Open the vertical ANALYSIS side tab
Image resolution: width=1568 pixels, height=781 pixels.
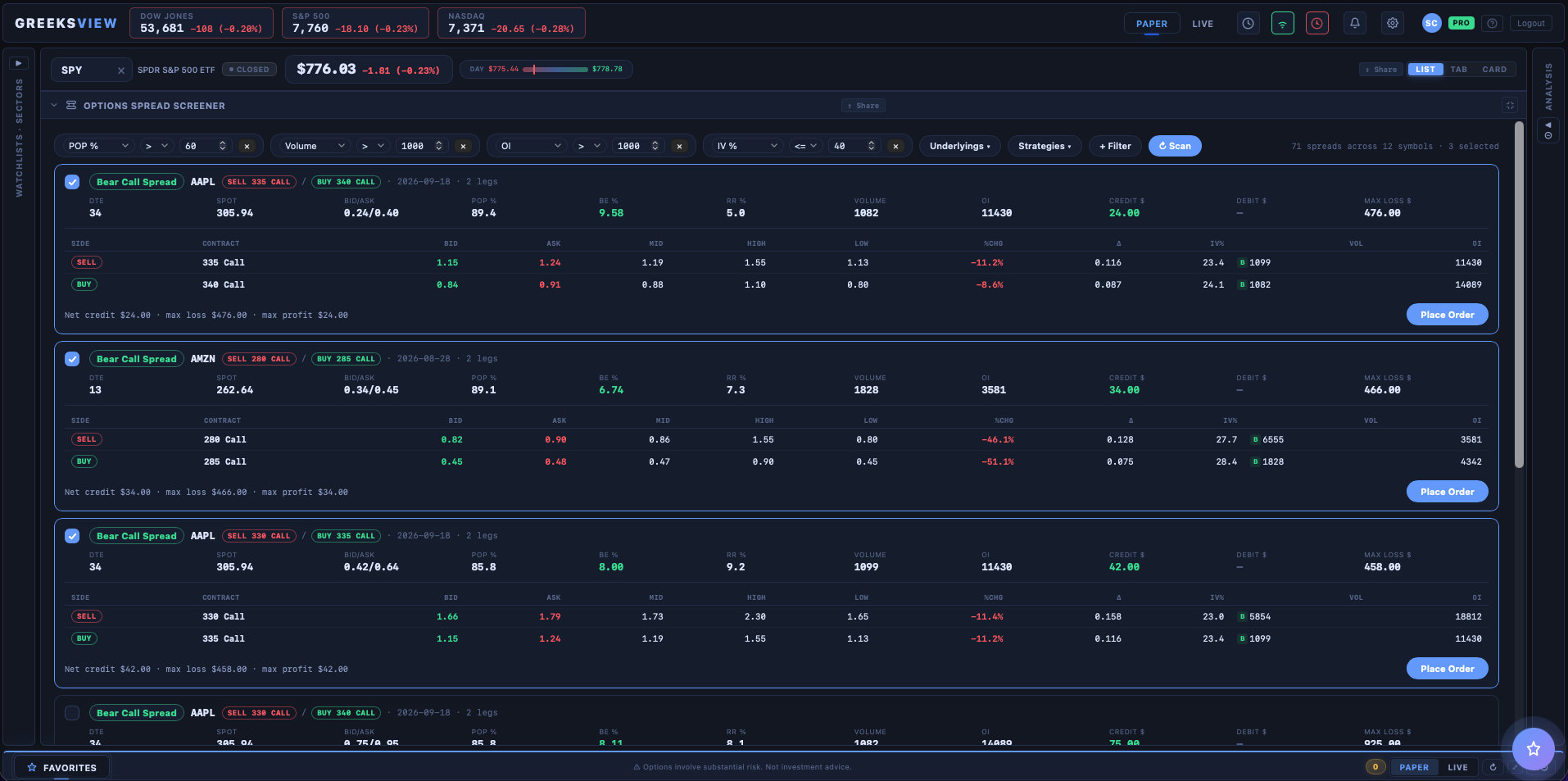(x=1548, y=86)
